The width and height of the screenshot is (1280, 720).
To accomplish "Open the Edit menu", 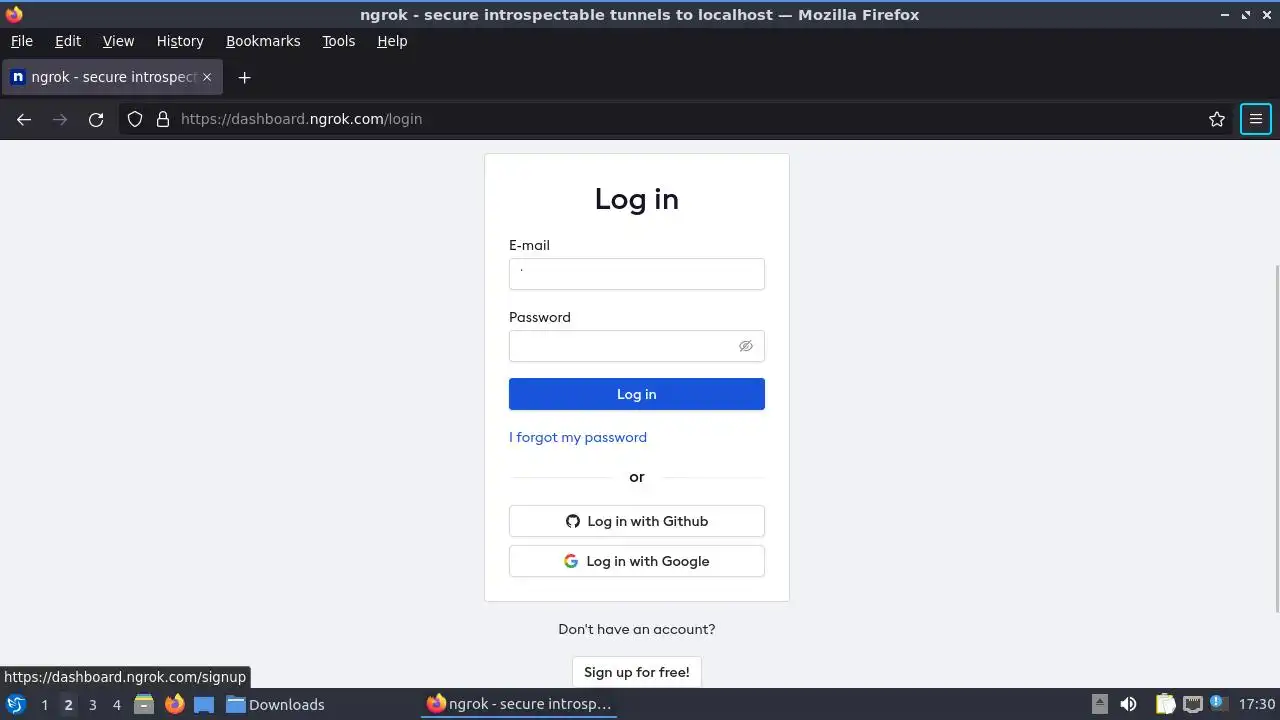I will pyautogui.click(x=68, y=41).
